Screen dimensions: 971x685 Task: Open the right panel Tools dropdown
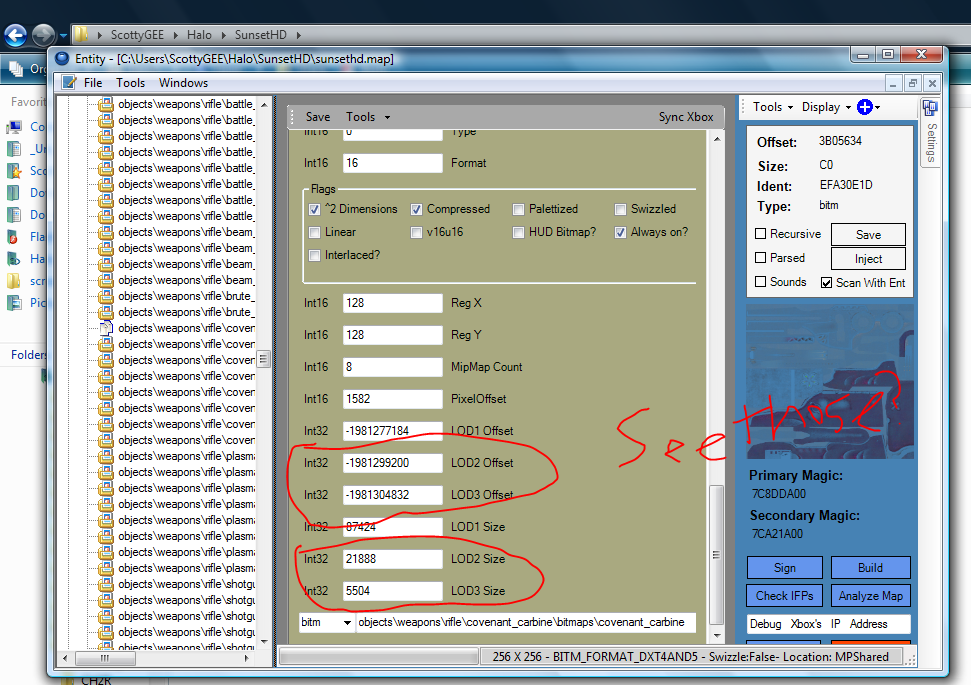coord(772,107)
